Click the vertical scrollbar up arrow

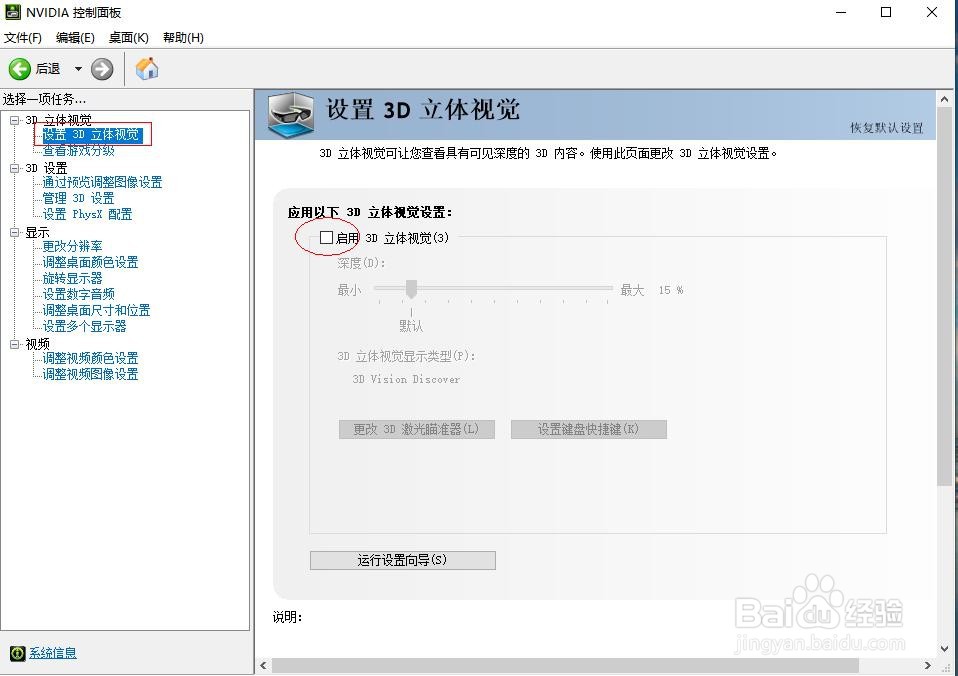pyautogui.click(x=945, y=99)
